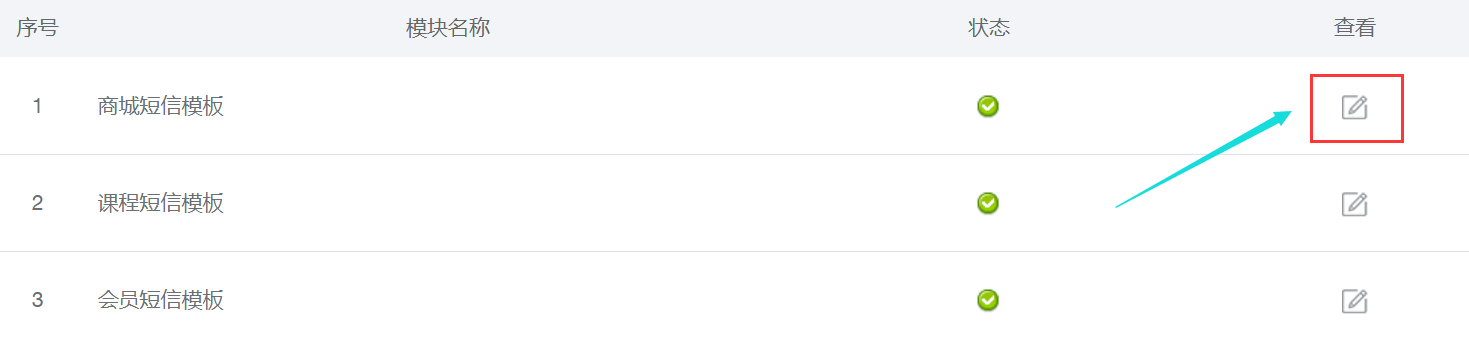This screenshot has width=1469, height=360.
Task: Click the row number 2 cell
Action: pos(37,203)
